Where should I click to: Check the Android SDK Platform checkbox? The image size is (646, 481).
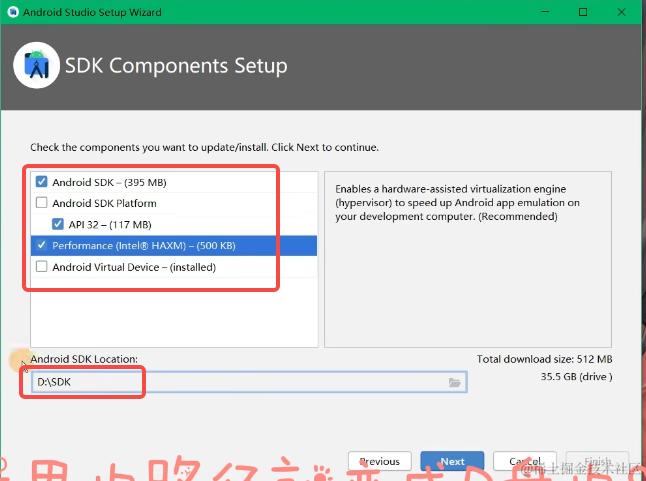[42, 203]
